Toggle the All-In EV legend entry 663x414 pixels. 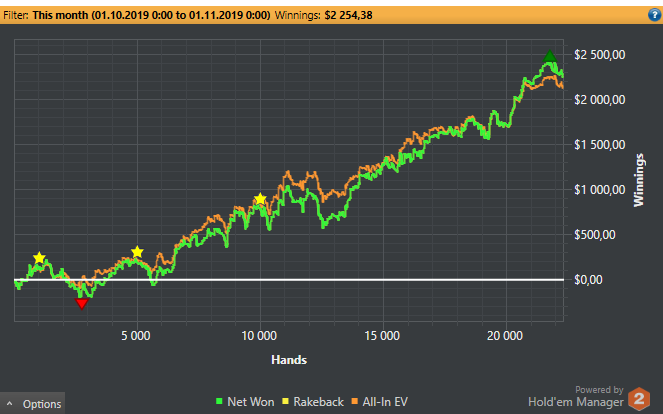click(379, 401)
